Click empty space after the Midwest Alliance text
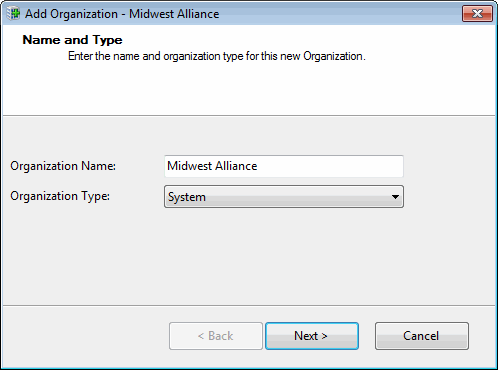The height and width of the screenshot is (370, 498). tap(330, 166)
